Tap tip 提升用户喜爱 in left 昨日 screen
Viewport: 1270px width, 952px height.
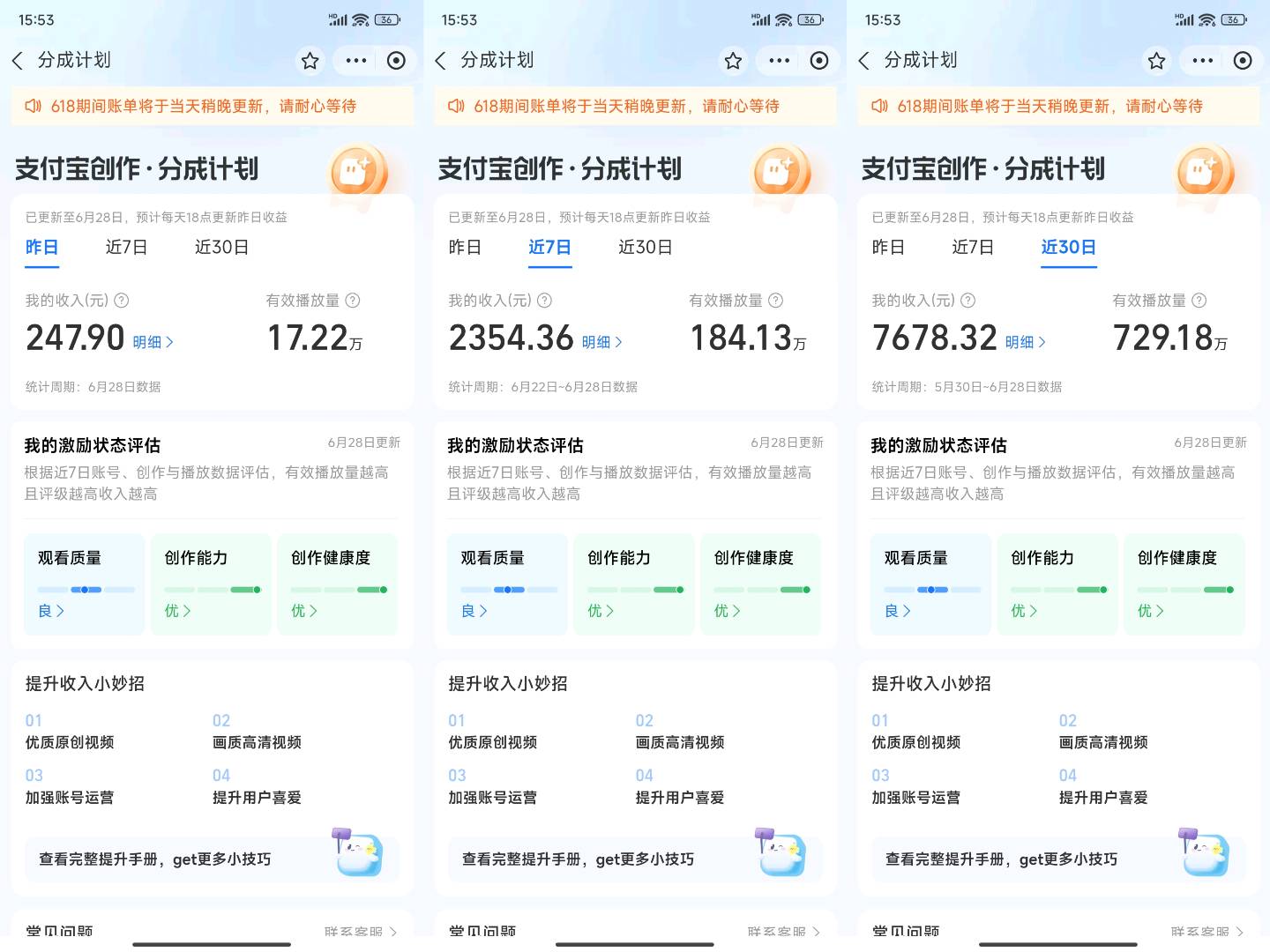257,798
